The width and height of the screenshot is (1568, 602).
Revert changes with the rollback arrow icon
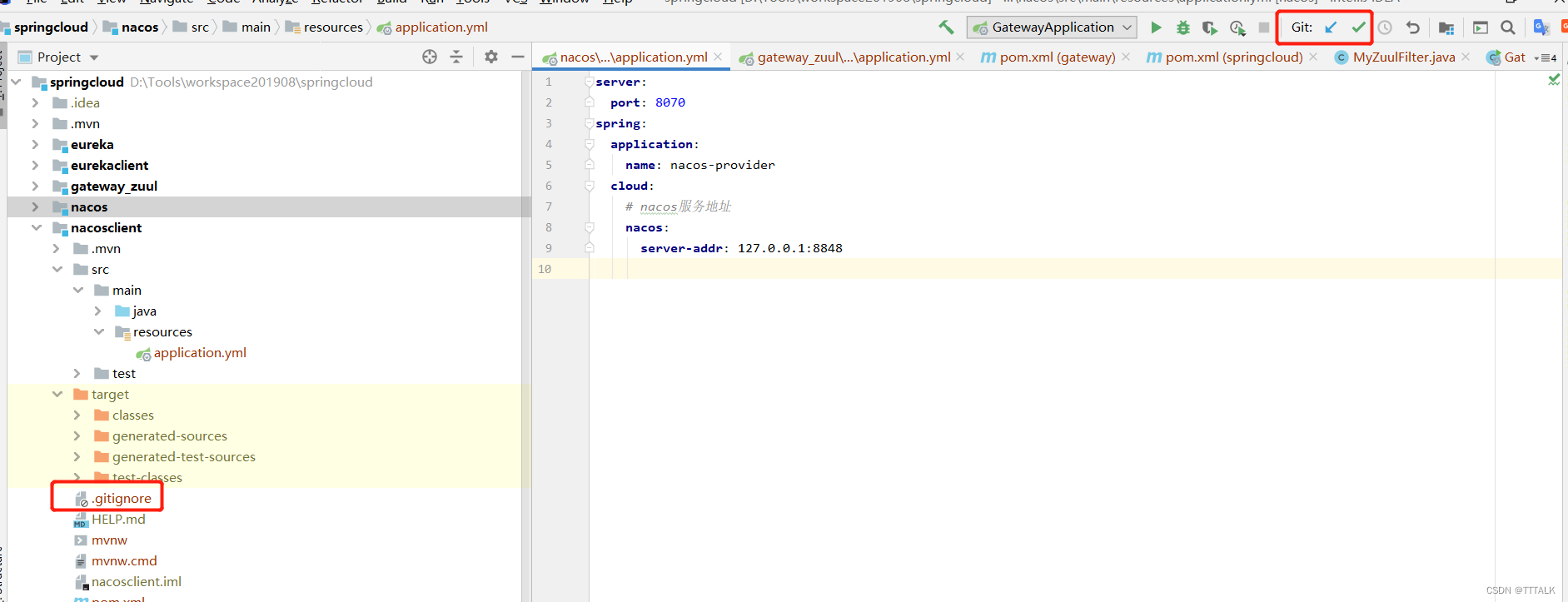(x=1412, y=27)
